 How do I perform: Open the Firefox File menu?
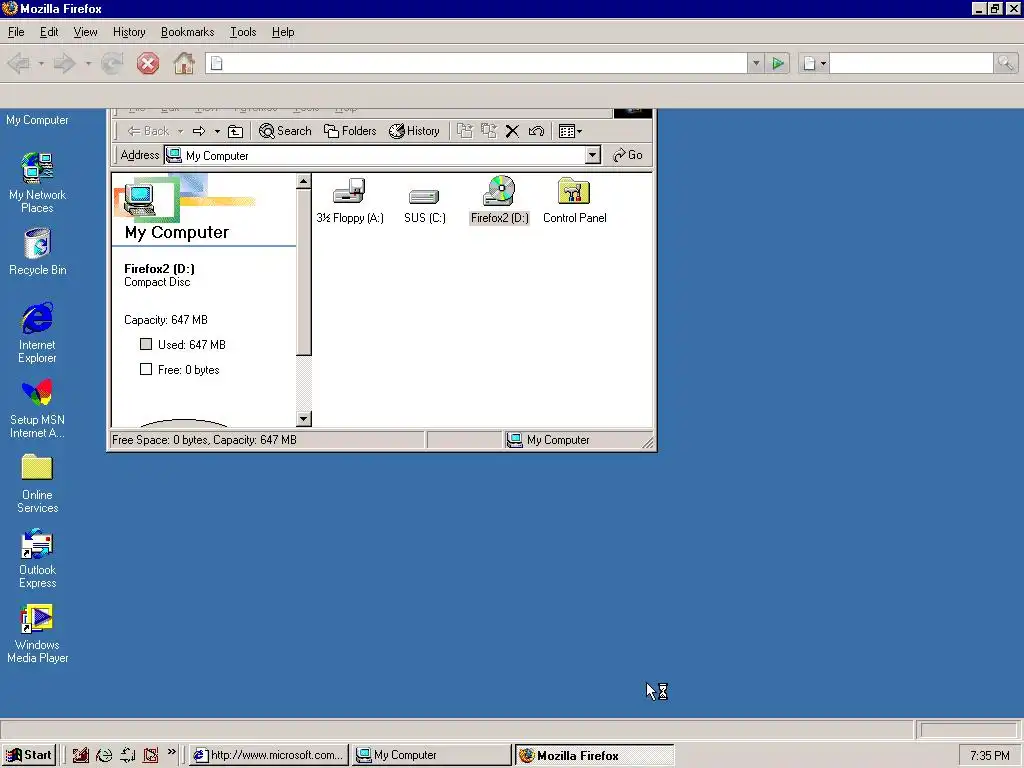16,32
